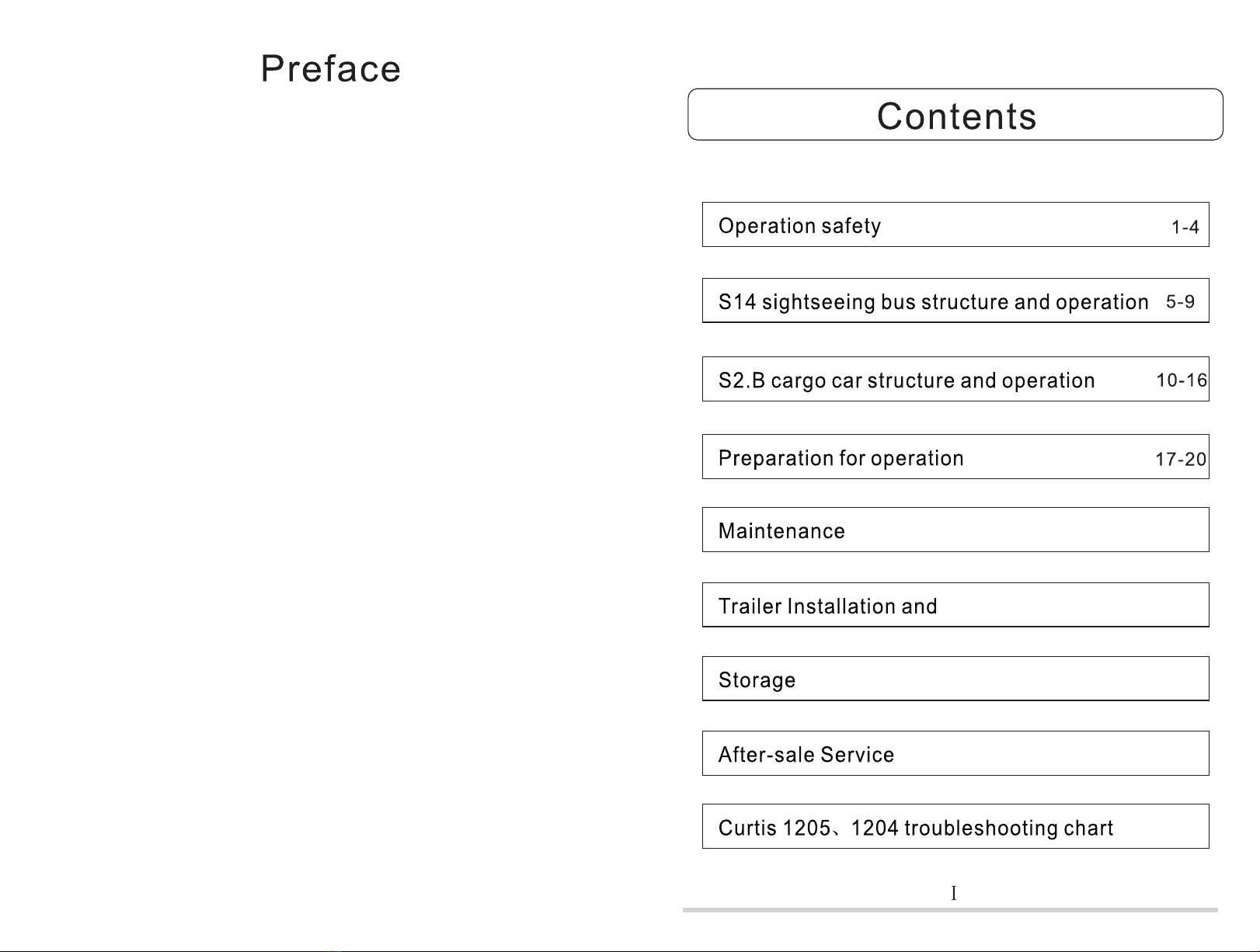Click page range 5-9

click(1181, 302)
